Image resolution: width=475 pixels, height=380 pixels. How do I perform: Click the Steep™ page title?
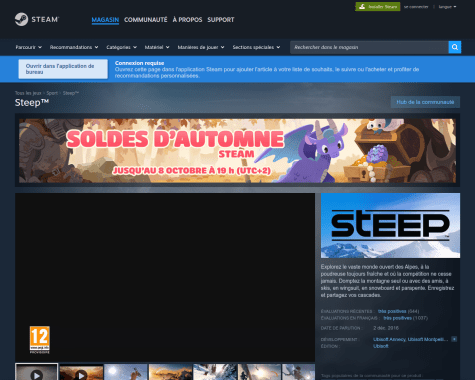click(x=32, y=103)
